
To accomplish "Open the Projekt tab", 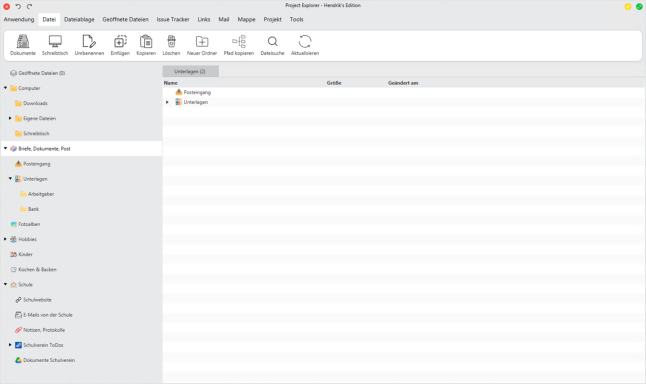I will coord(272,19).
